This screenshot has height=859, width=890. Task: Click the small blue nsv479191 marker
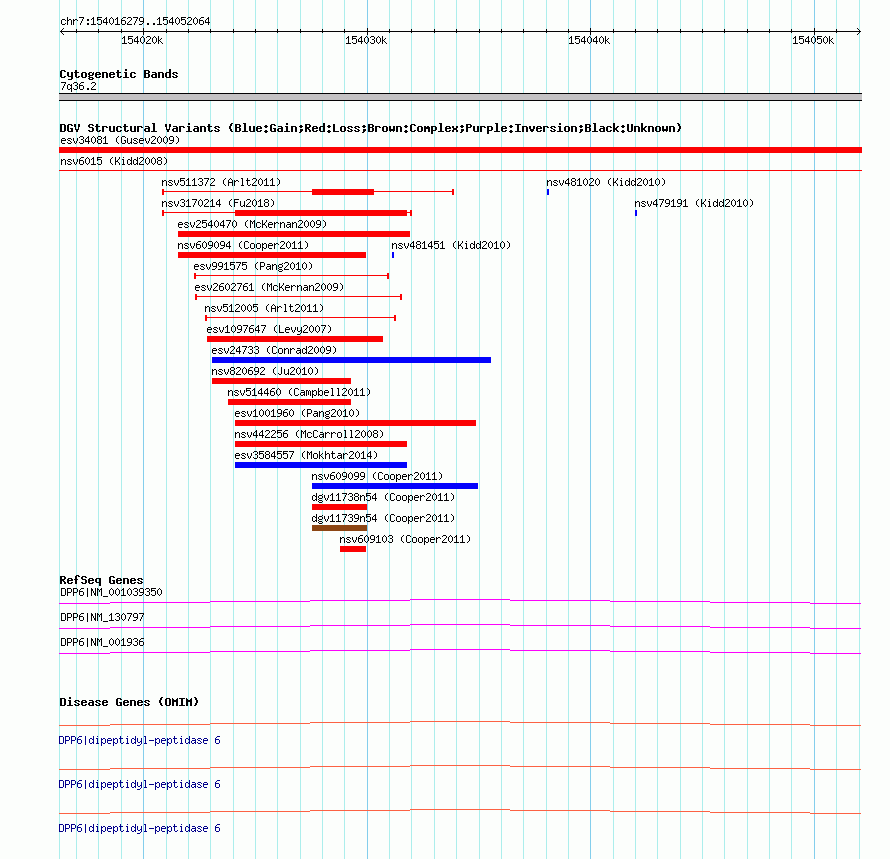(636, 213)
